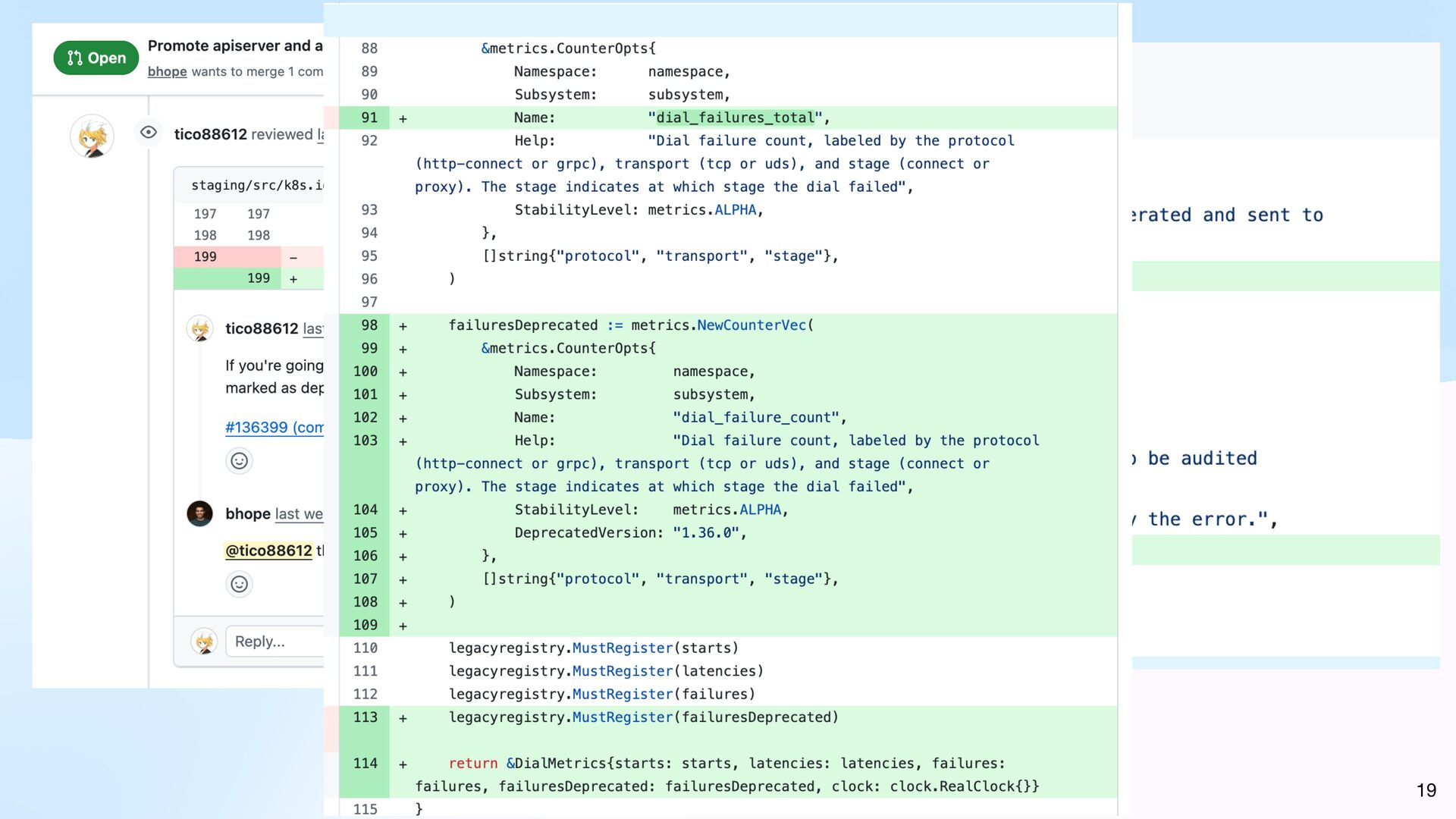Click 'last we' timestamp next to bhope

(x=299, y=513)
